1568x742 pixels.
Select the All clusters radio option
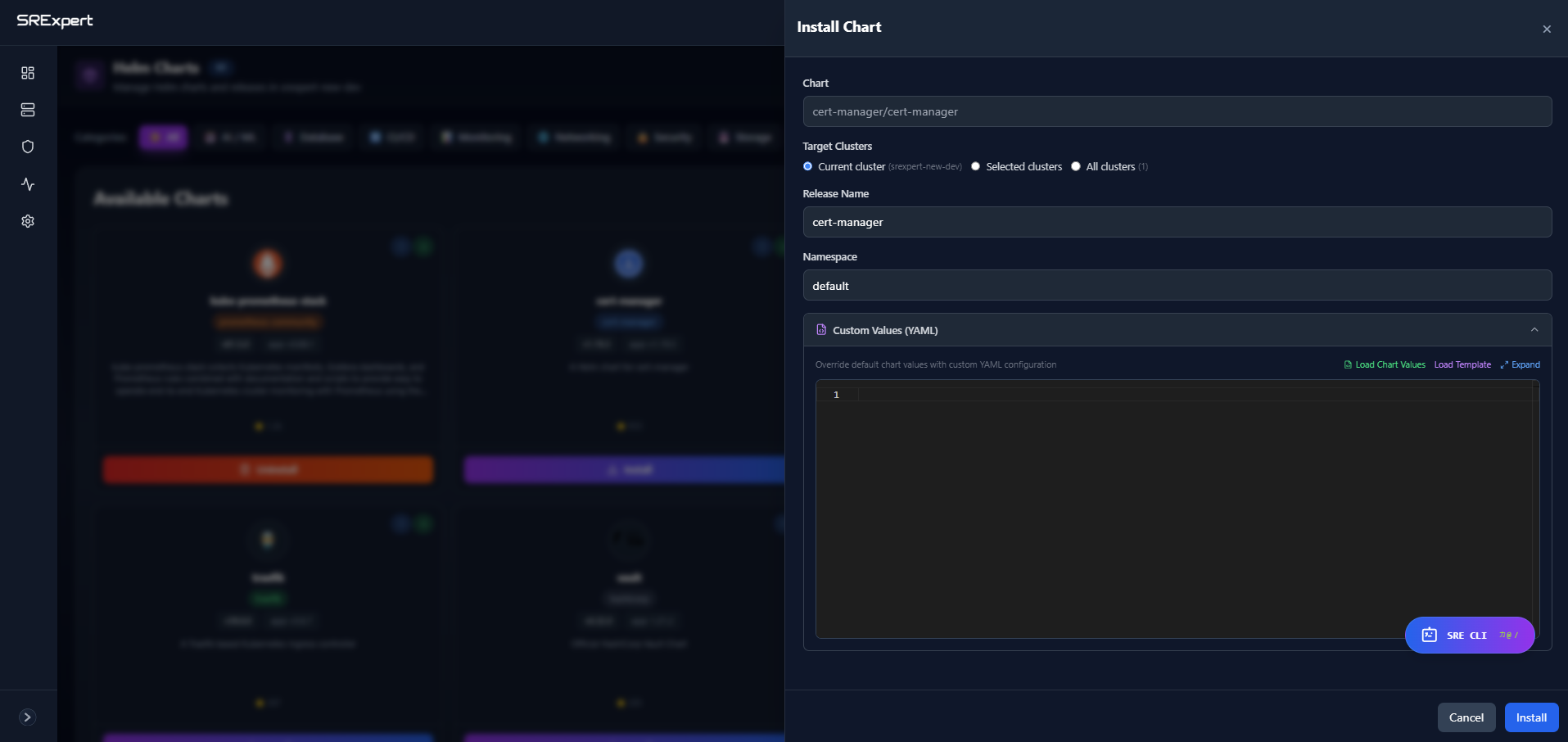(1076, 166)
